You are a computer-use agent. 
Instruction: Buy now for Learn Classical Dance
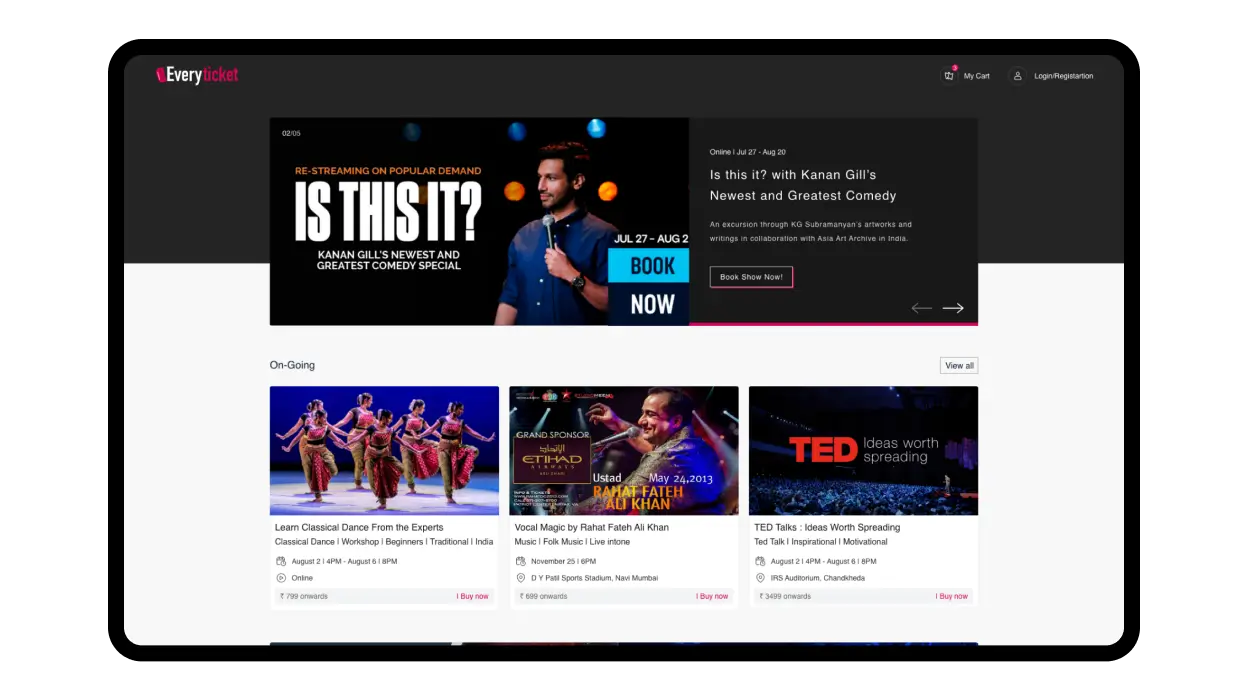tap(473, 596)
